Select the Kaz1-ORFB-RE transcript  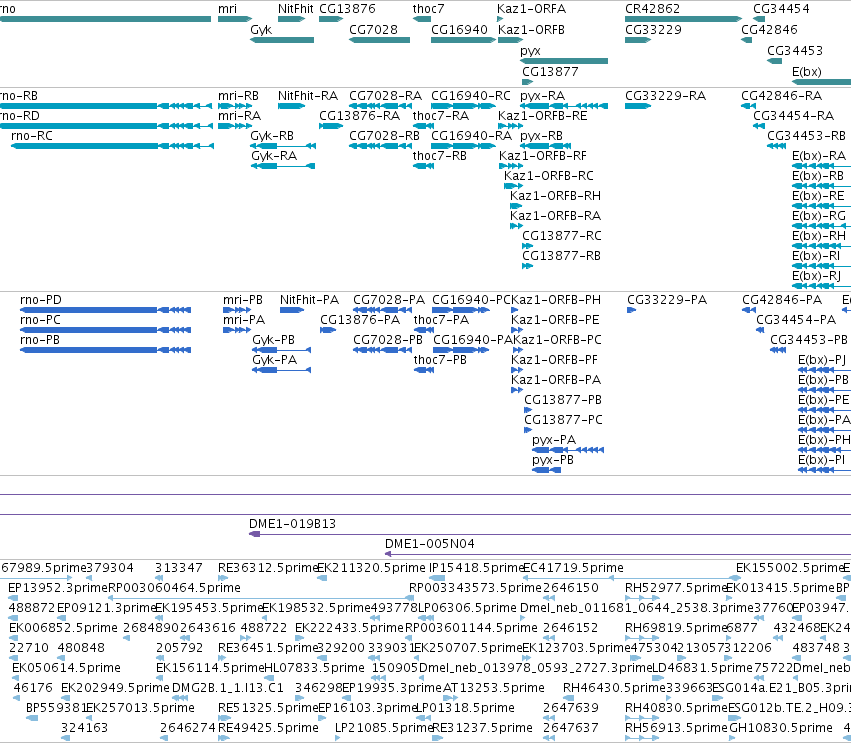(x=511, y=126)
